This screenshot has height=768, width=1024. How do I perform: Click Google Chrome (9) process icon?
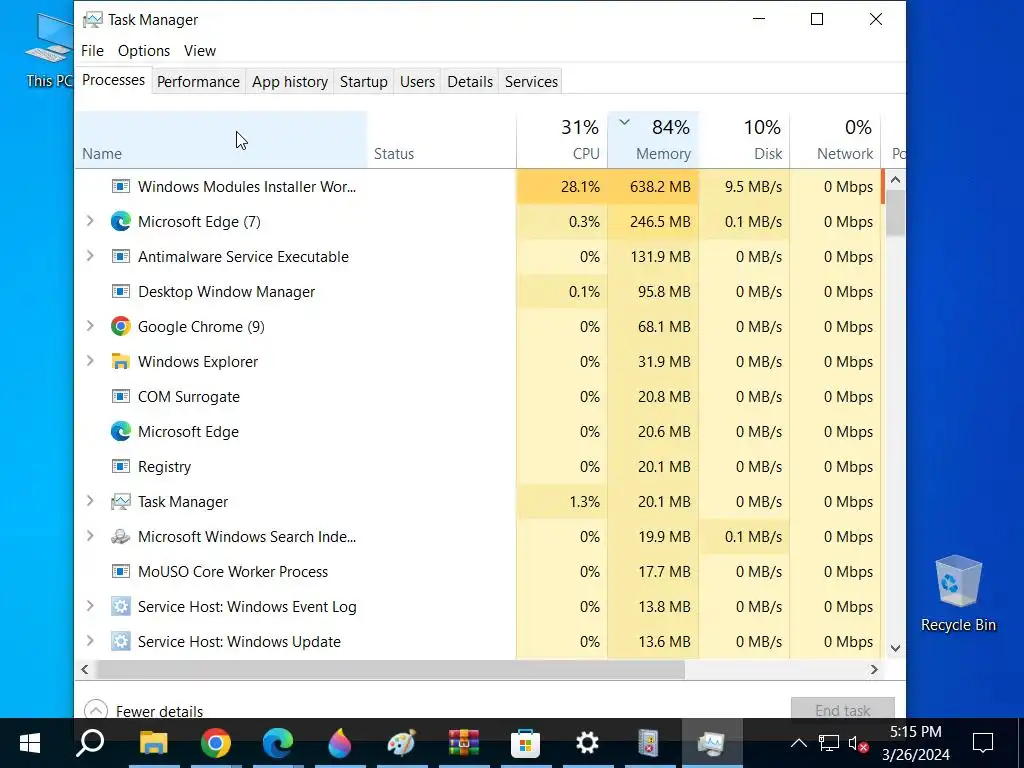(x=120, y=327)
